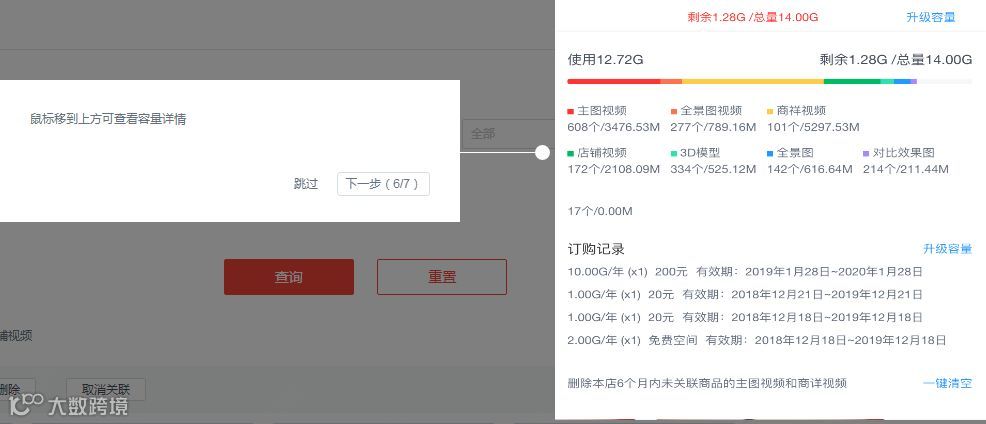Click the 1.00G/年 20元 record starting 2018年12月18日
This screenshot has width=986, height=424.
pos(745,317)
